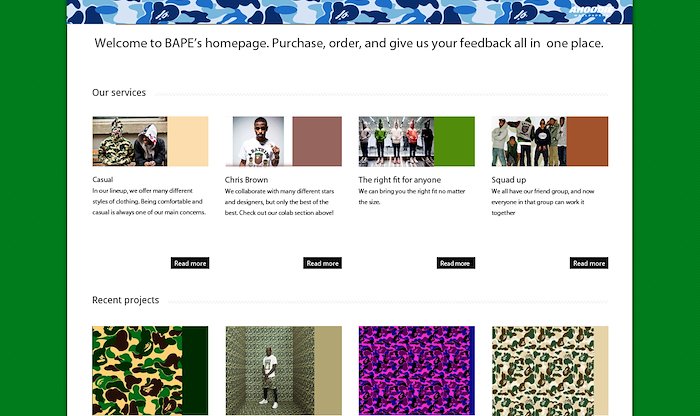Click Read more under Squad up

589,263
